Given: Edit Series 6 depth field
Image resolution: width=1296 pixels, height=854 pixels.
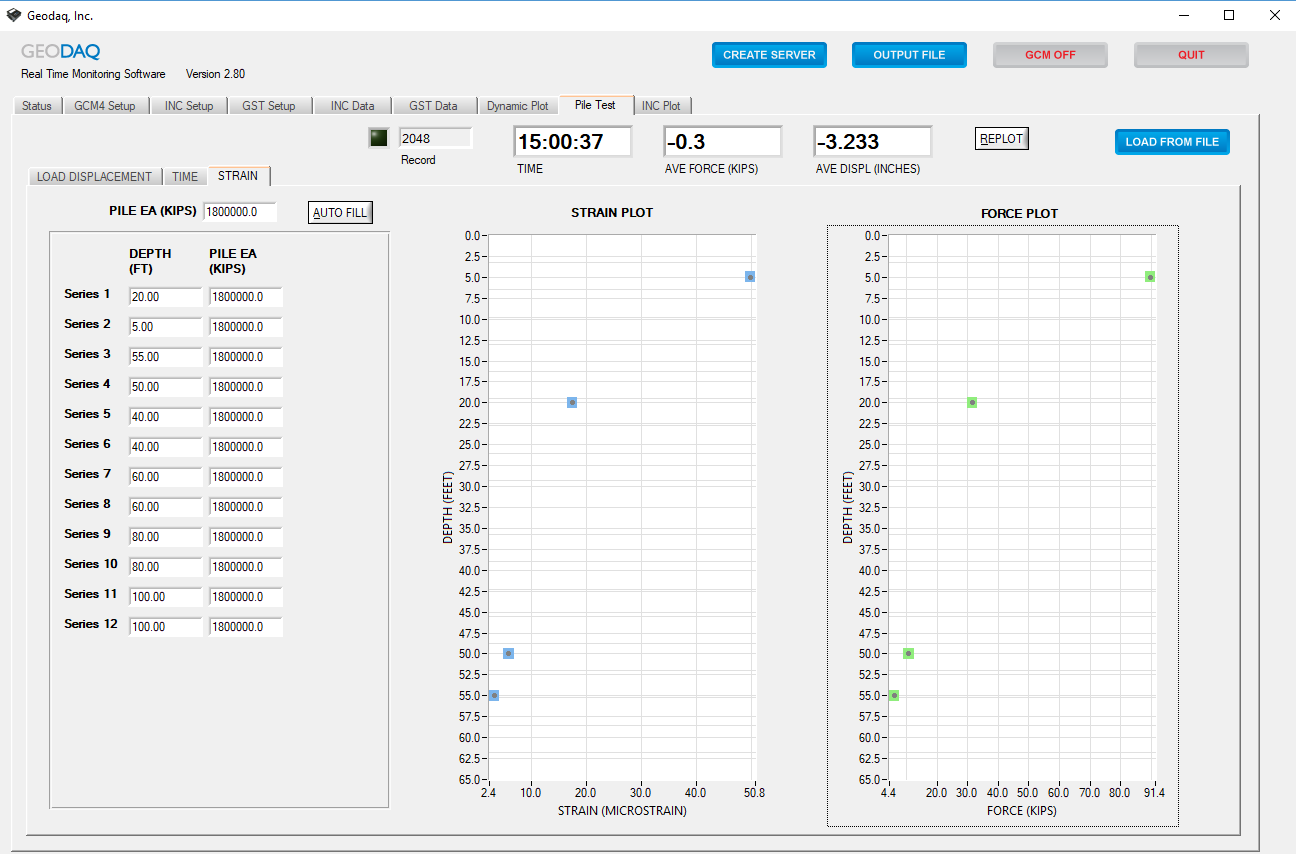Looking at the screenshot, I should pos(165,447).
